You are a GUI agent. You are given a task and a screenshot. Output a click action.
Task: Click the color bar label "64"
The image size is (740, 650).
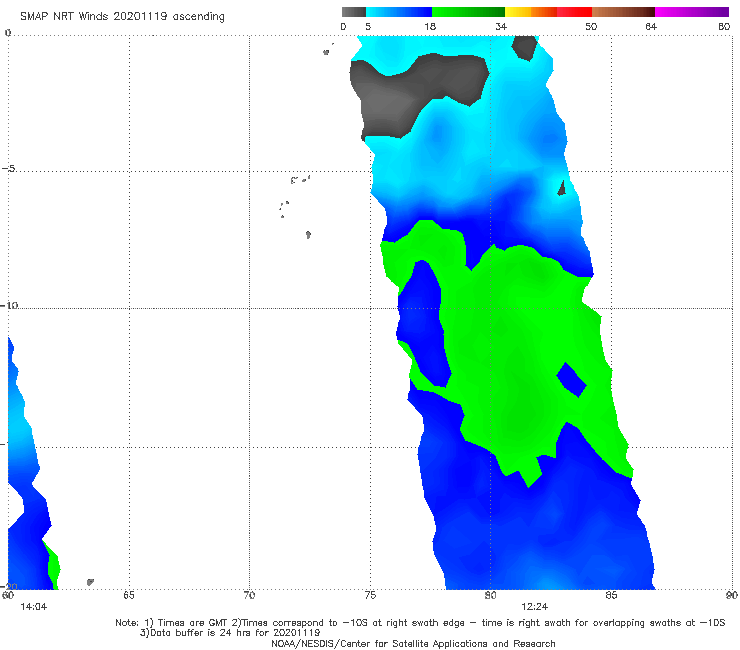pos(651,26)
